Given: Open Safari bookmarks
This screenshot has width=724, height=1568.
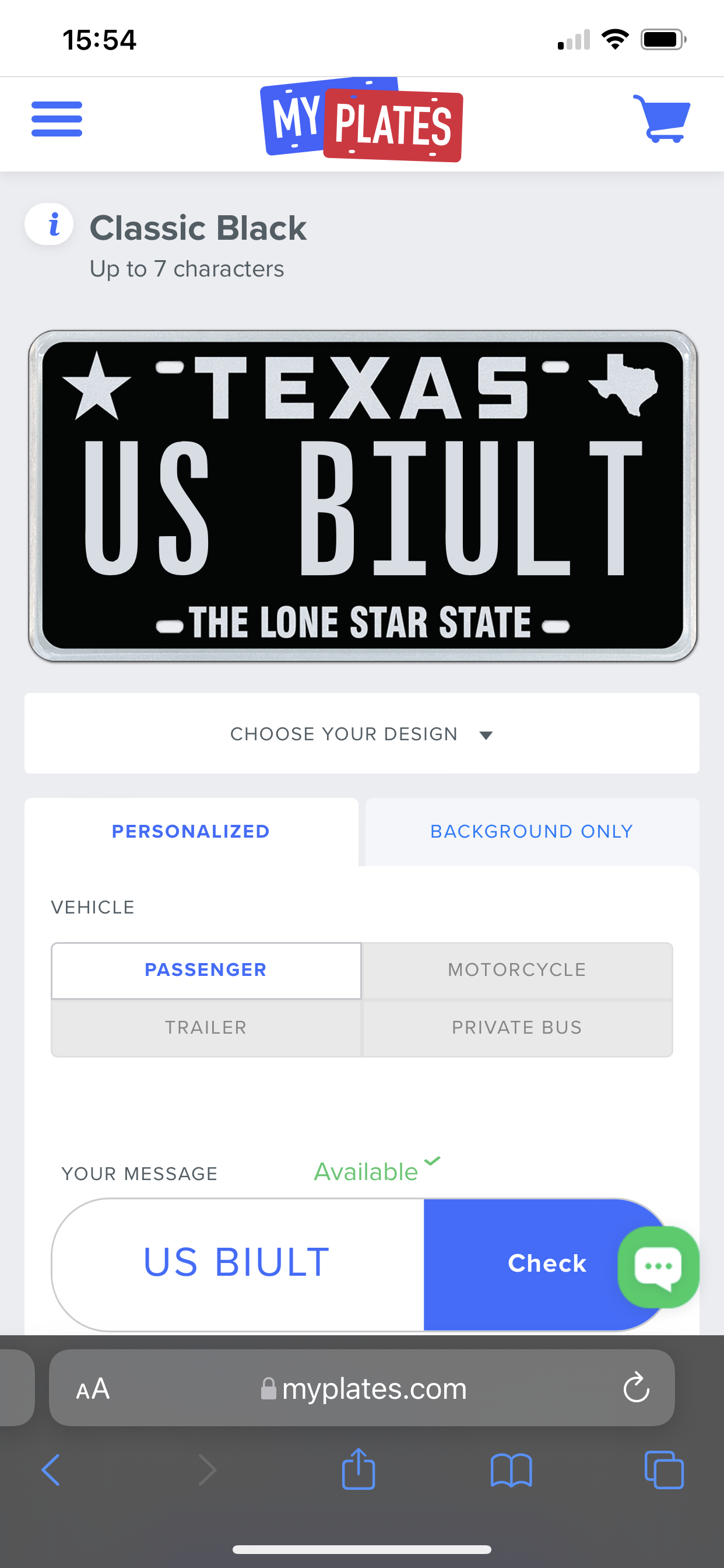Looking at the screenshot, I should click(x=511, y=1470).
